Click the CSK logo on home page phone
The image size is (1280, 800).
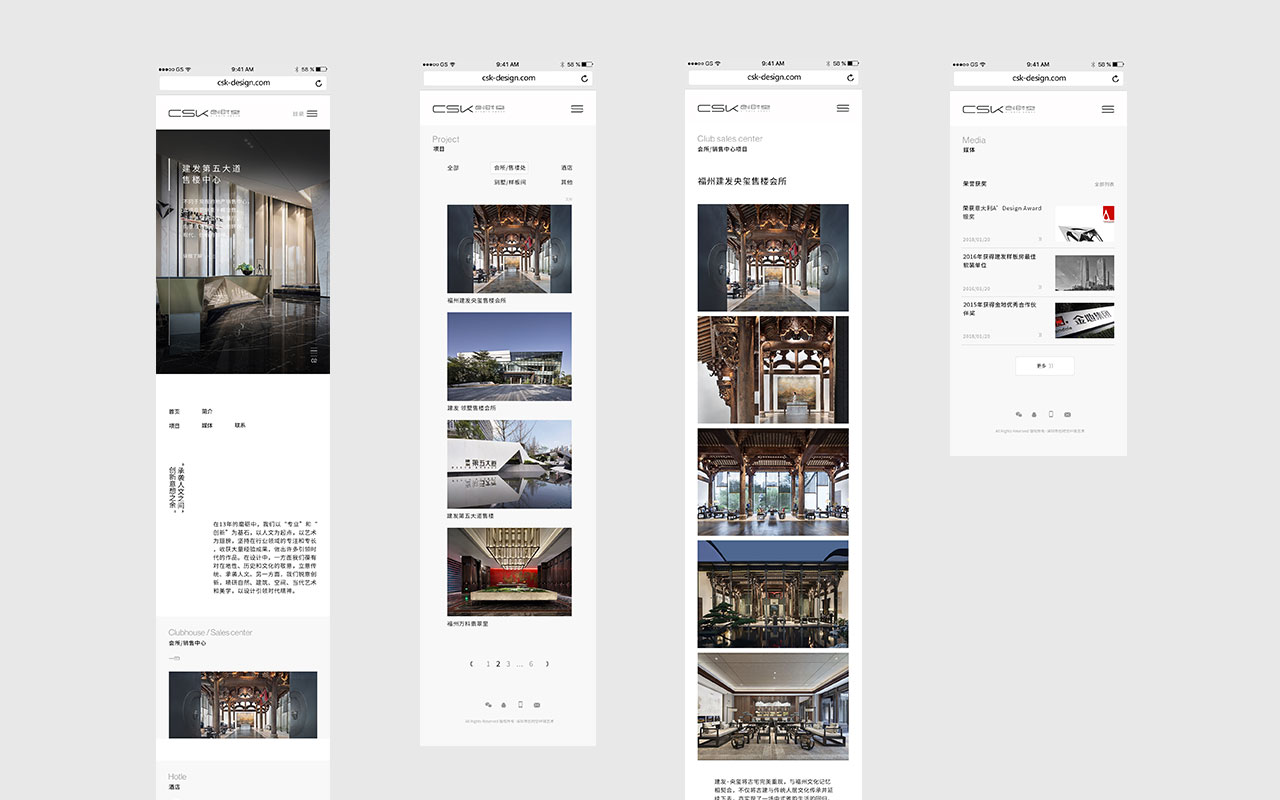[204, 114]
